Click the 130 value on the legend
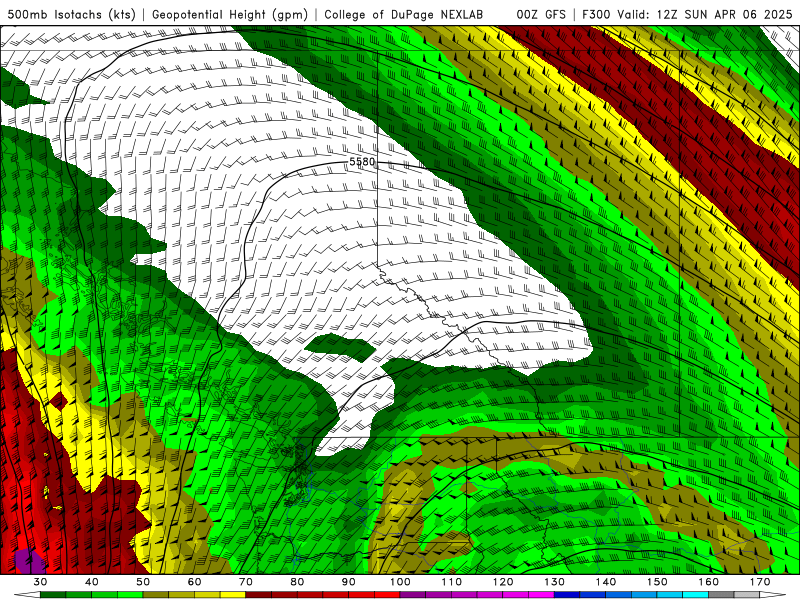The width and height of the screenshot is (800, 600). (x=555, y=582)
